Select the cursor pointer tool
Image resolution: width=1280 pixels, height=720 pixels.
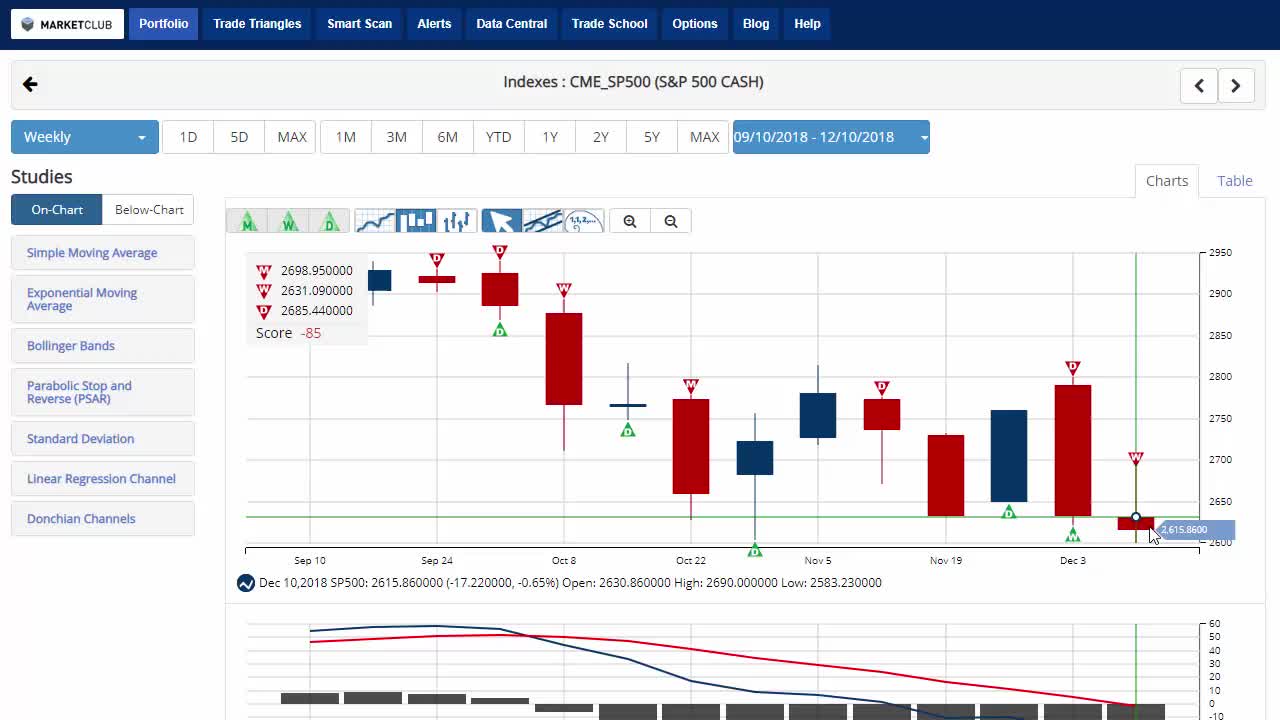501,221
